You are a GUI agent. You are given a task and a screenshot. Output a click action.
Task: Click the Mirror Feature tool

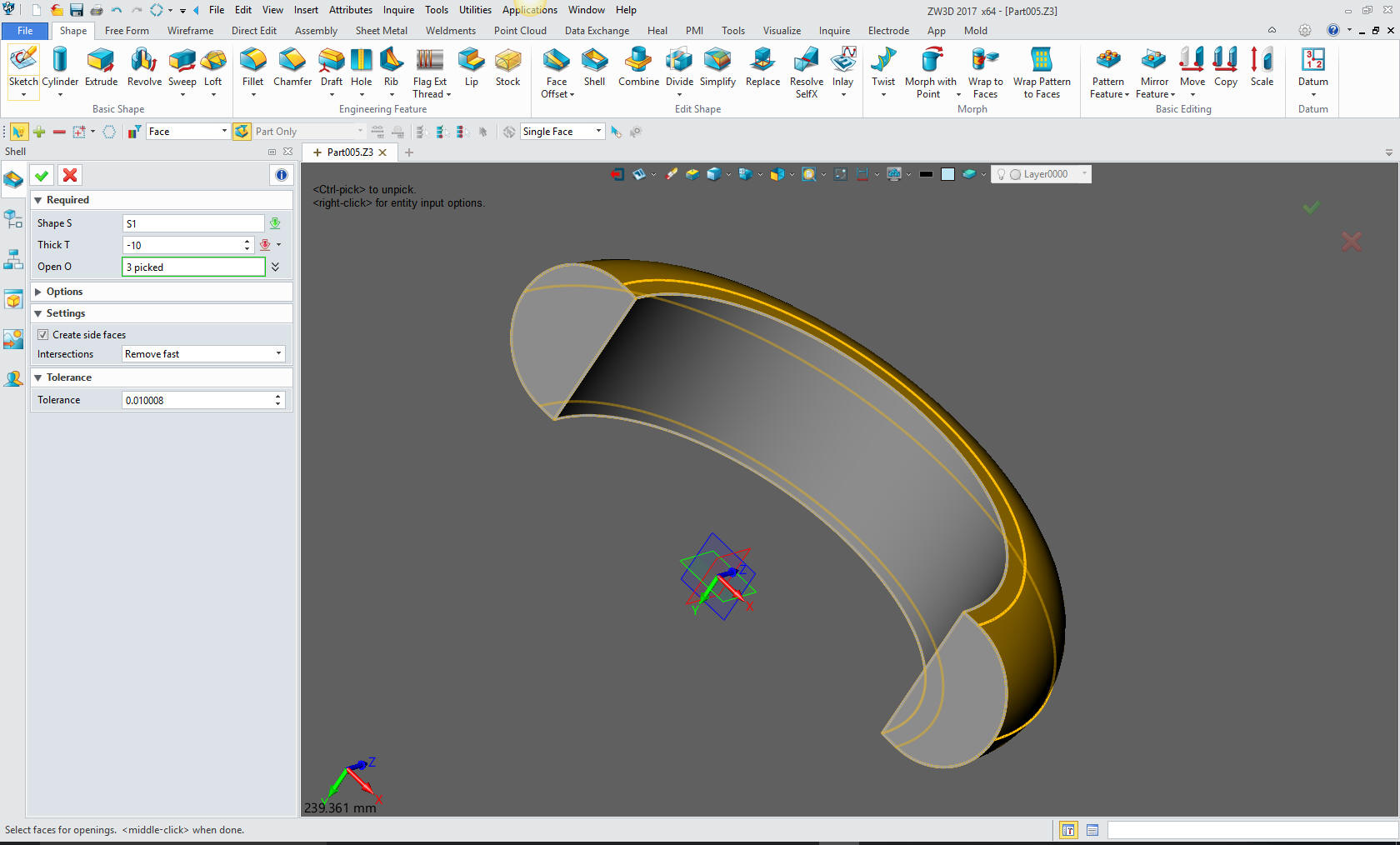[1155, 72]
